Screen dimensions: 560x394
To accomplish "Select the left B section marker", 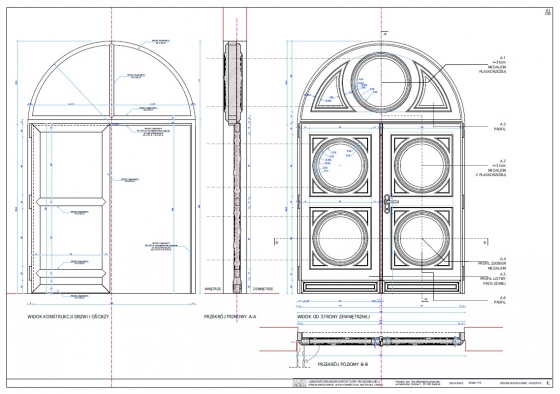I will [x=277, y=242].
